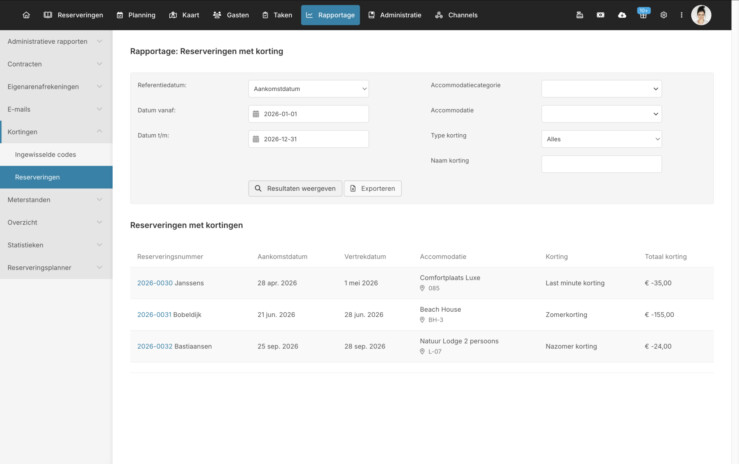Viewport: 739px width, 464px height.
Task: Click the Comfortplaats Luxe accommodation
Action: click(450, 278)
